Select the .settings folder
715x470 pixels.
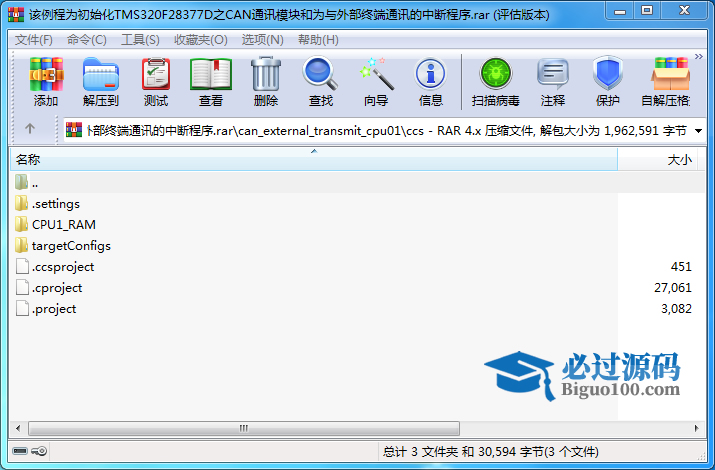point(47,204)
